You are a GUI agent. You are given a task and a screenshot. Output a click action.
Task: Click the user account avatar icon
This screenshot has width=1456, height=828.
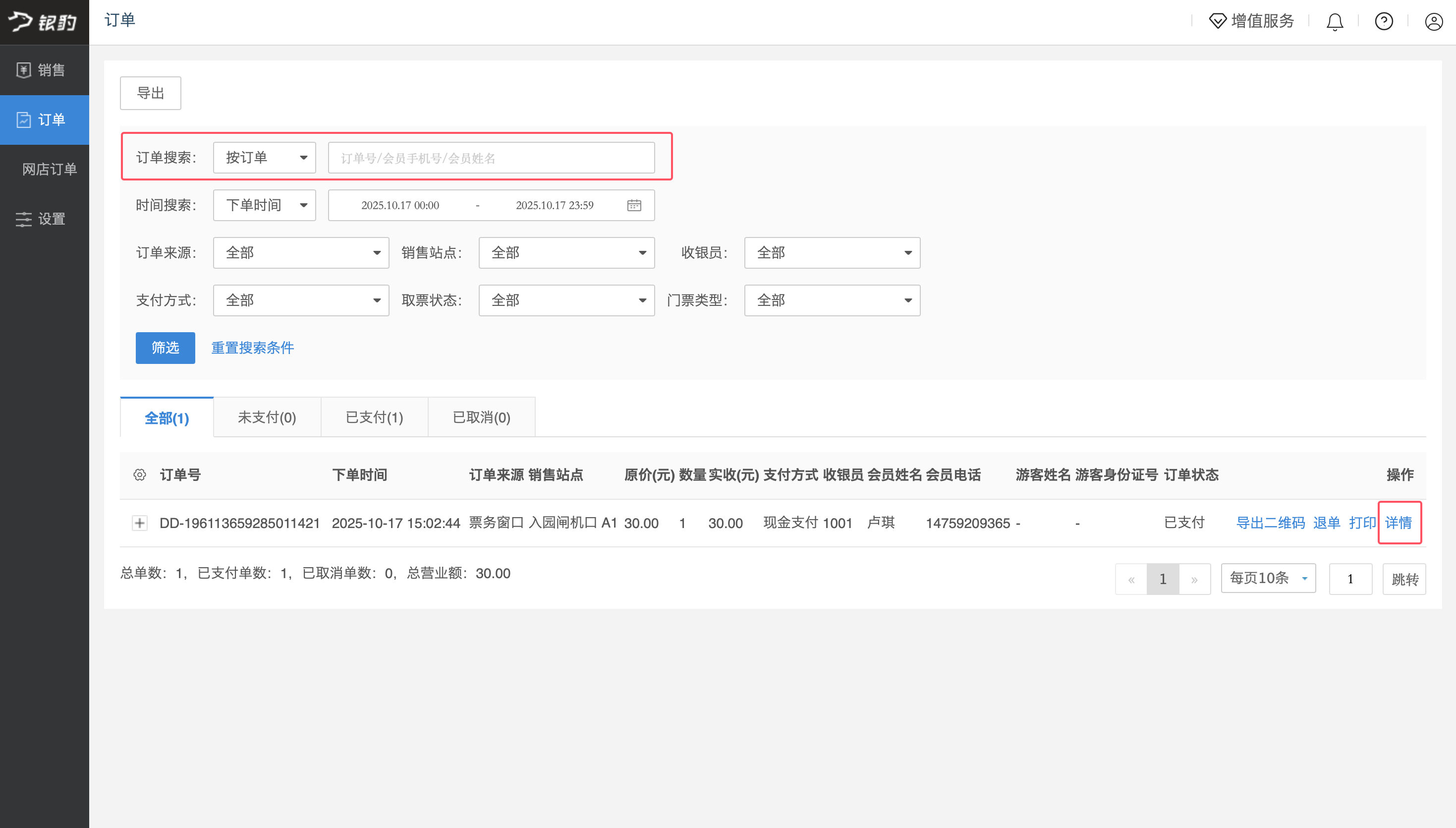1433,22
